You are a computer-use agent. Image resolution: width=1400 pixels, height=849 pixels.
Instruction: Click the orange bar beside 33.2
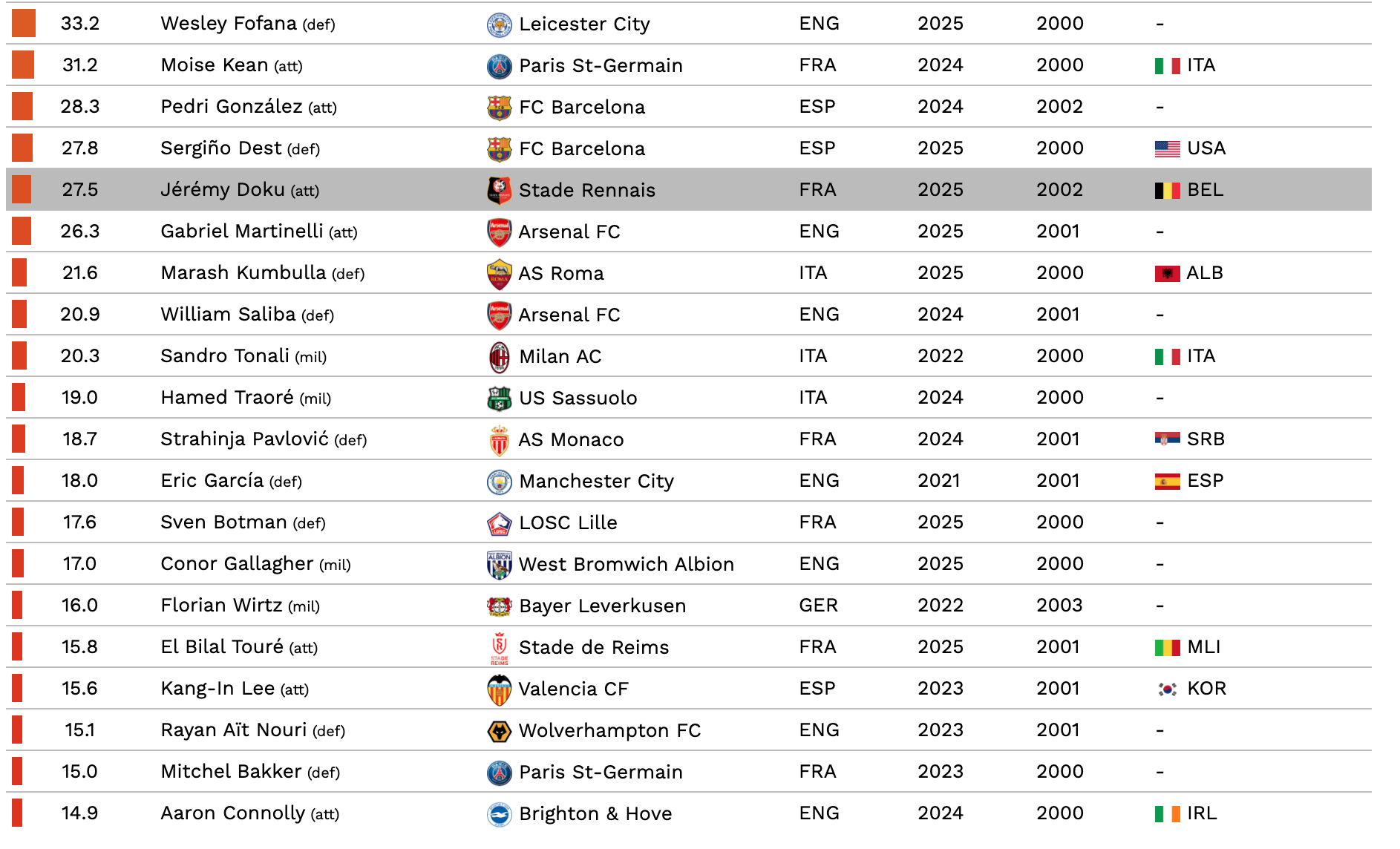pos(24,24)
